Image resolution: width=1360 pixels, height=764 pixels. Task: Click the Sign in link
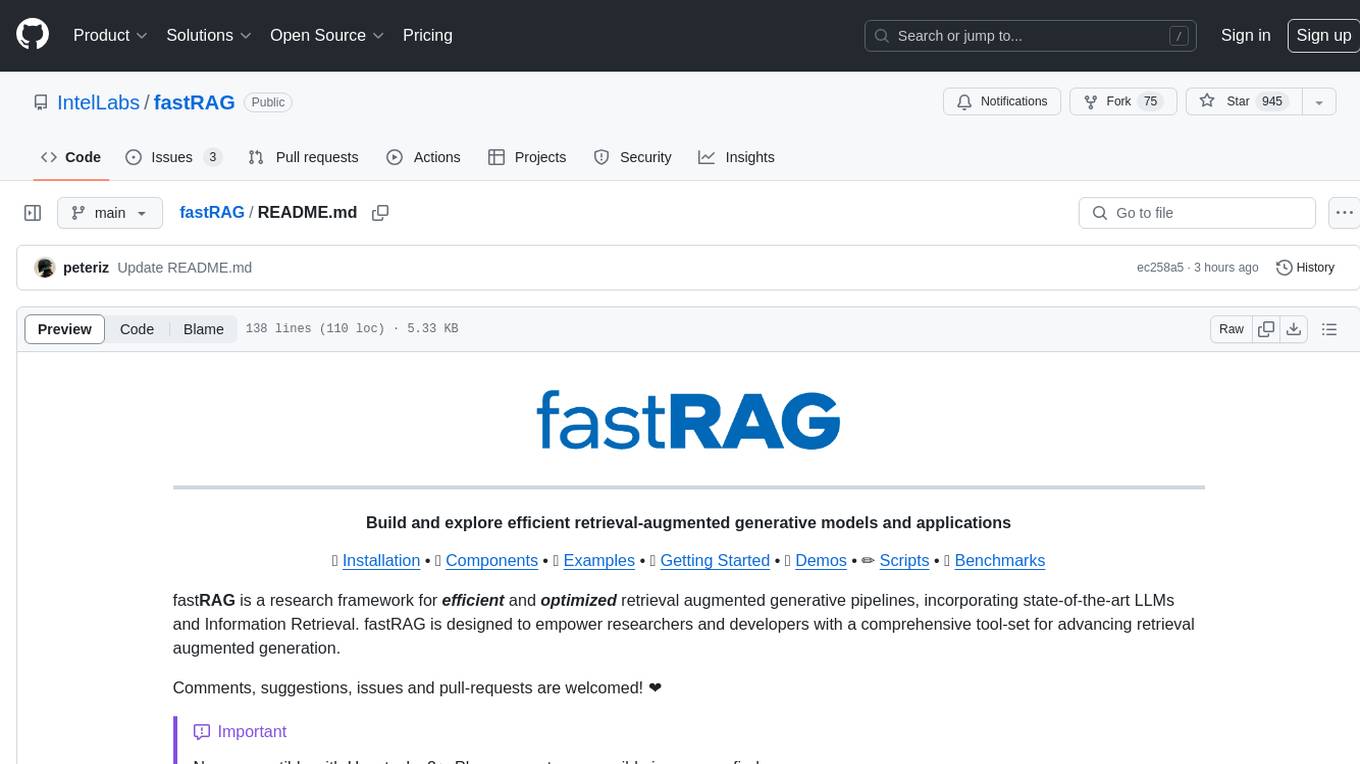pos(1245,35)
